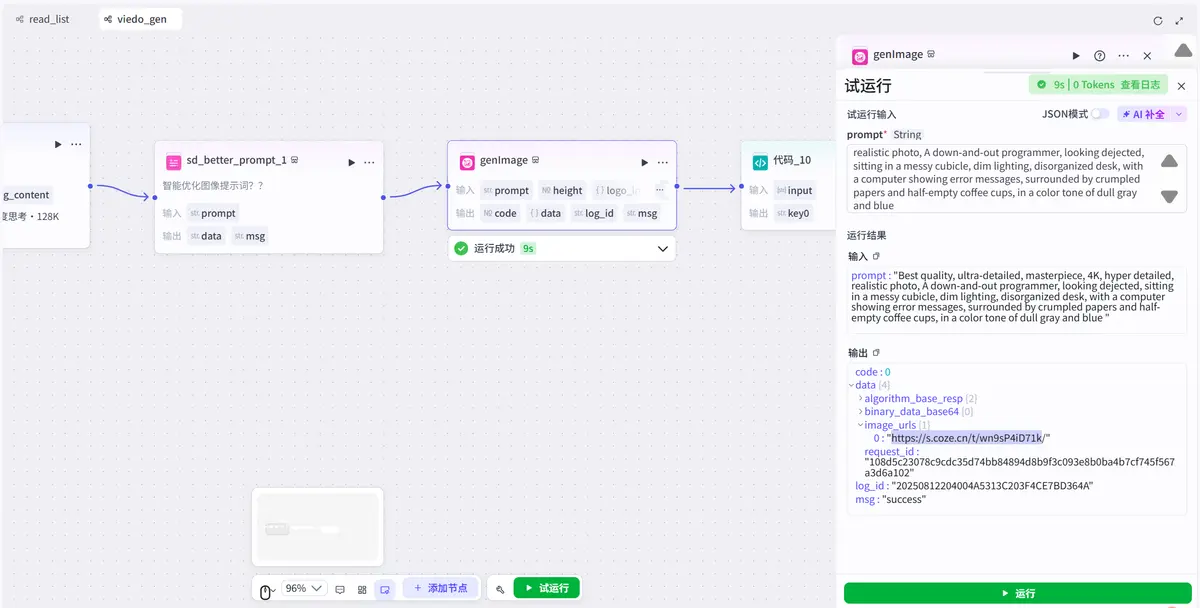
Task: Toggle JSON模式 switch
Action: tap(1100, 114)
